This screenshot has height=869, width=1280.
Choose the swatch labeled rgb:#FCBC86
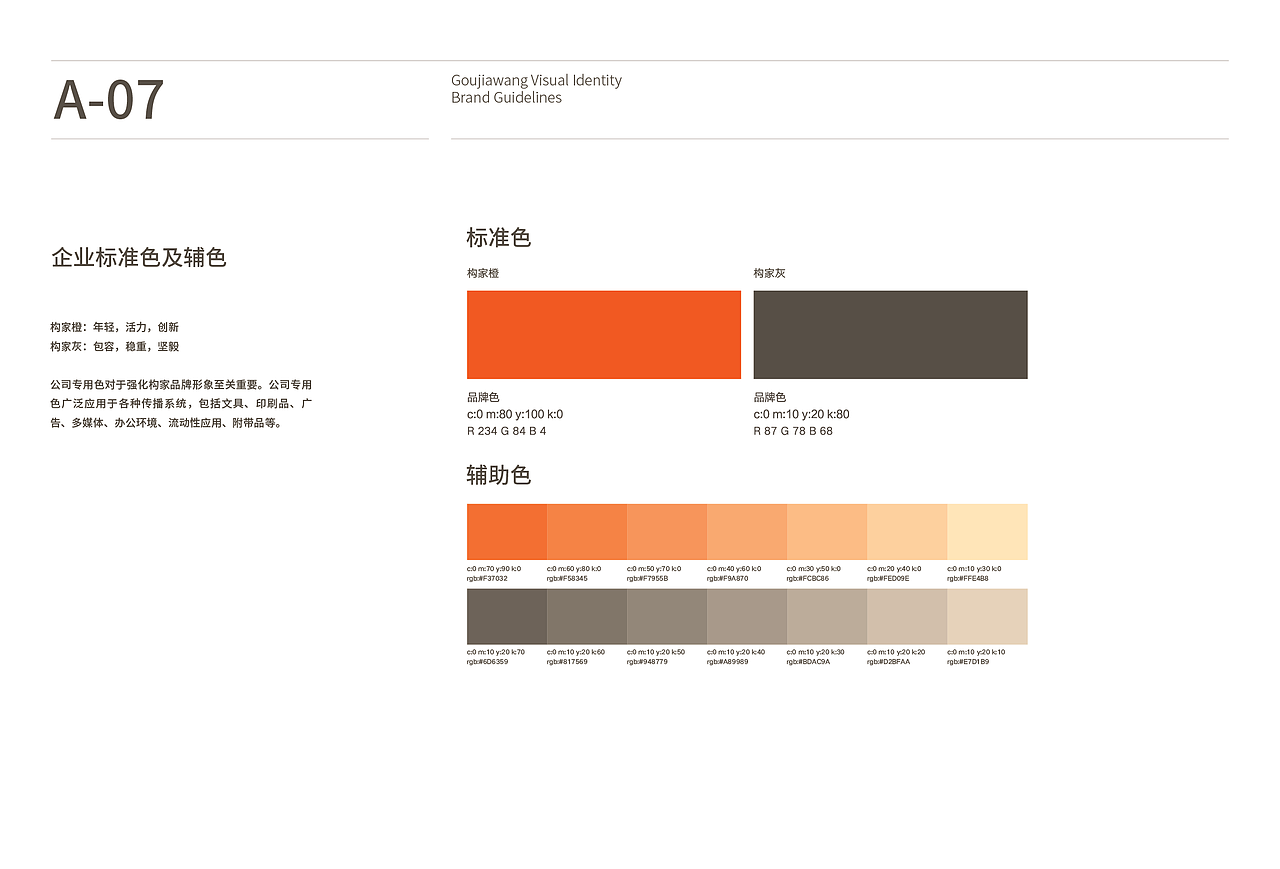[827, 532]
